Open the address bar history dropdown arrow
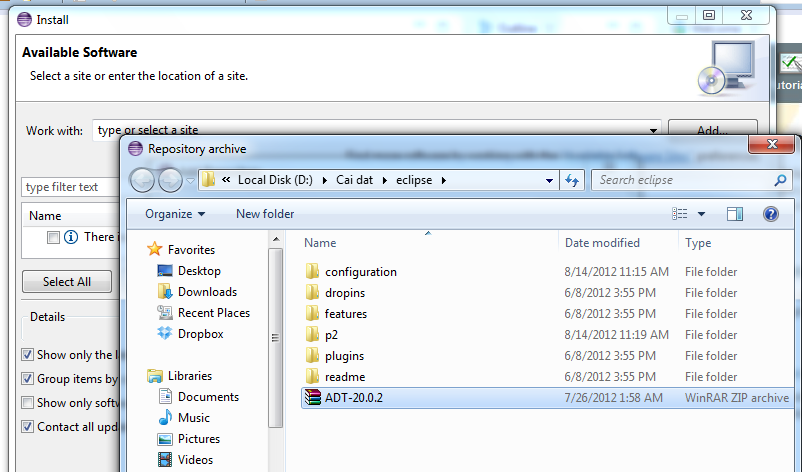 (x=549, y=181)
